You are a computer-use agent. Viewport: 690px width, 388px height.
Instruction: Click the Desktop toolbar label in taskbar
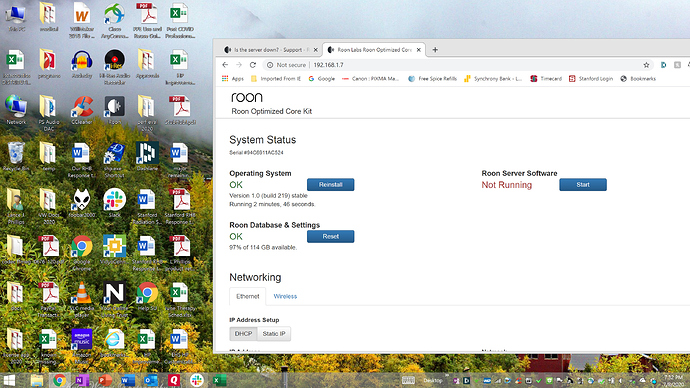(432, 381)
